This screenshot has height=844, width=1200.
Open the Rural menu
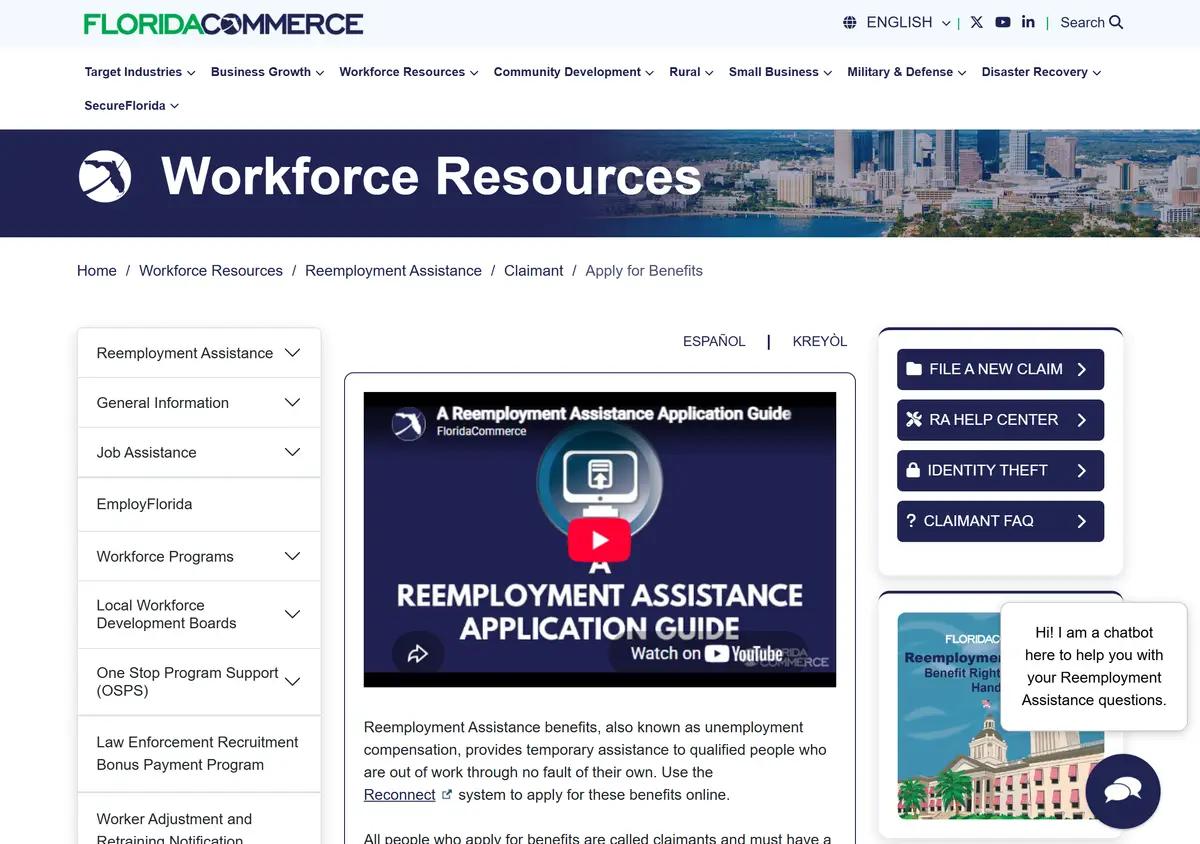(691, 72)
